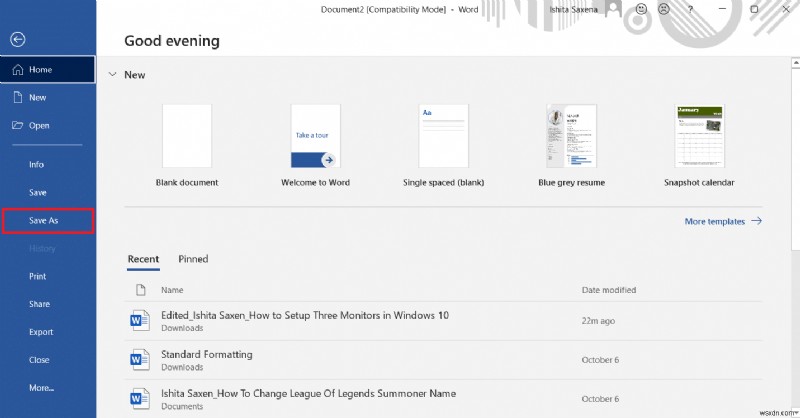The height and width of the screenshot is (418, 800).
Task: Select the Snapshot calendar template
Action: (x=699, y=136)
